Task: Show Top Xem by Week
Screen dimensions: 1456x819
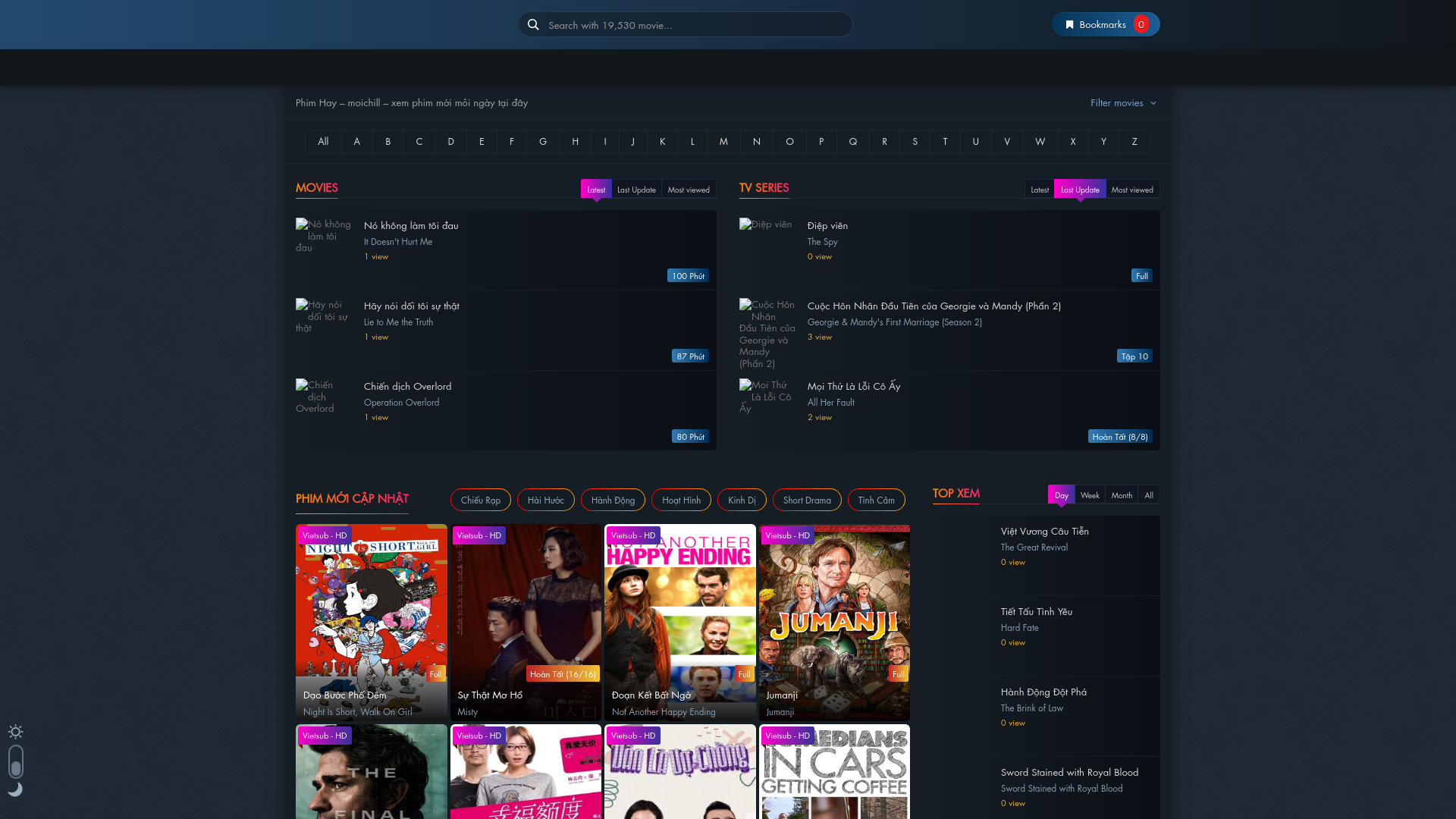Action: pyautogui.click(x=1089, y=495)
